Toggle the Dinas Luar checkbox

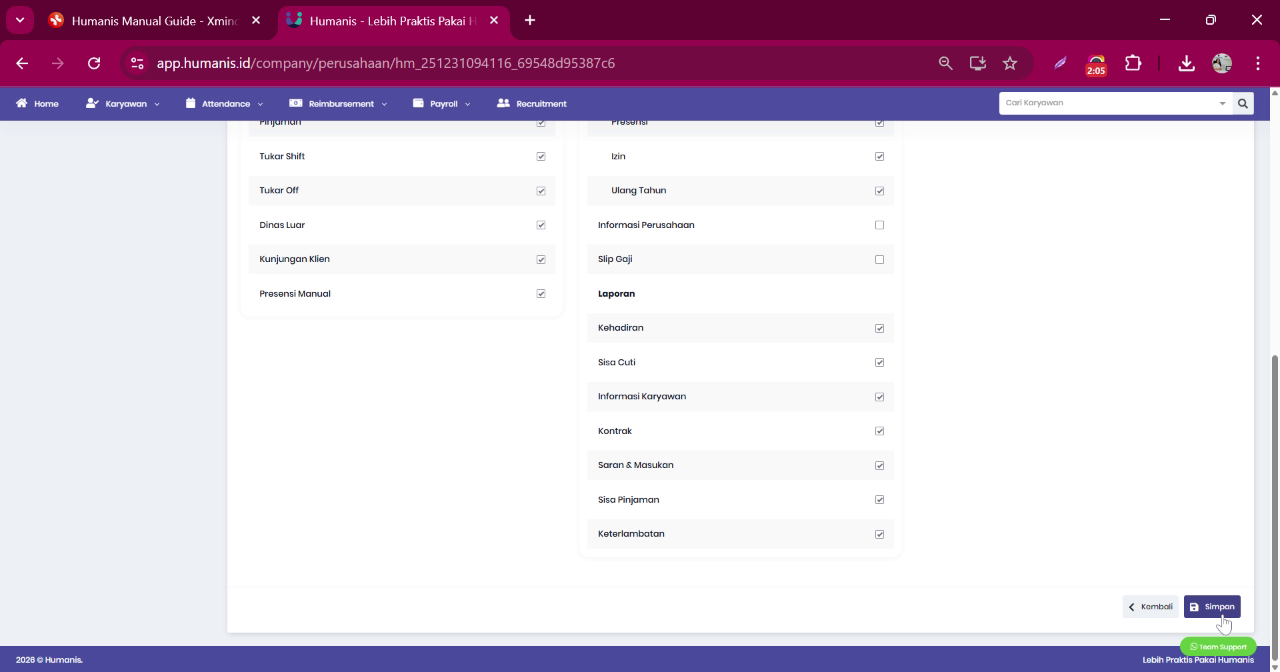(x=541, y=225)
